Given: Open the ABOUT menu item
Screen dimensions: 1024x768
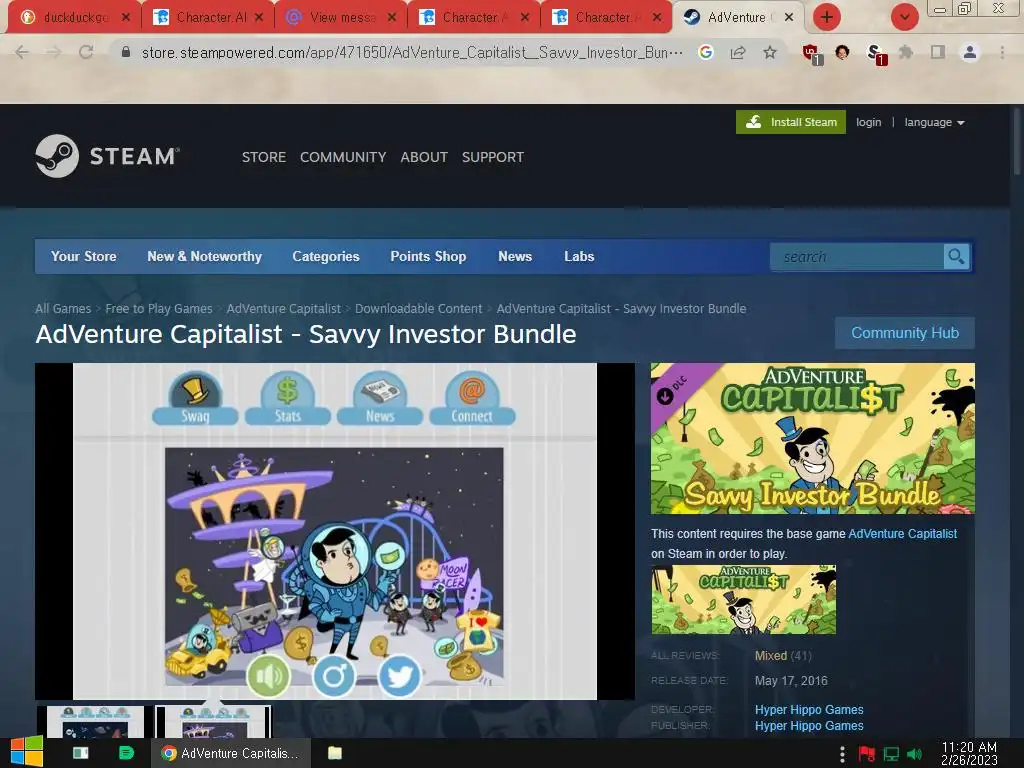Looking at the screenshot, I should [424, 157].
